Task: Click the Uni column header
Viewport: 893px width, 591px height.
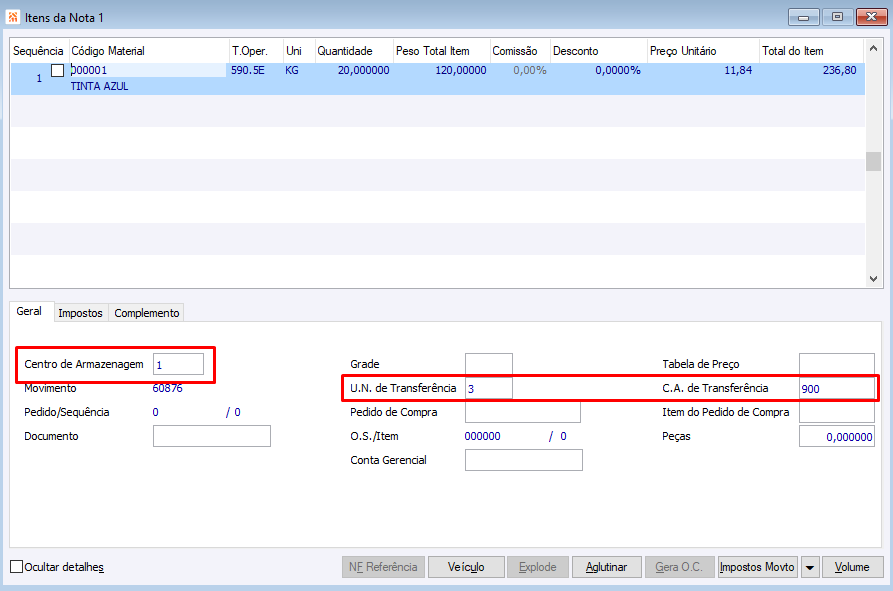Action: tap(299, 51)
